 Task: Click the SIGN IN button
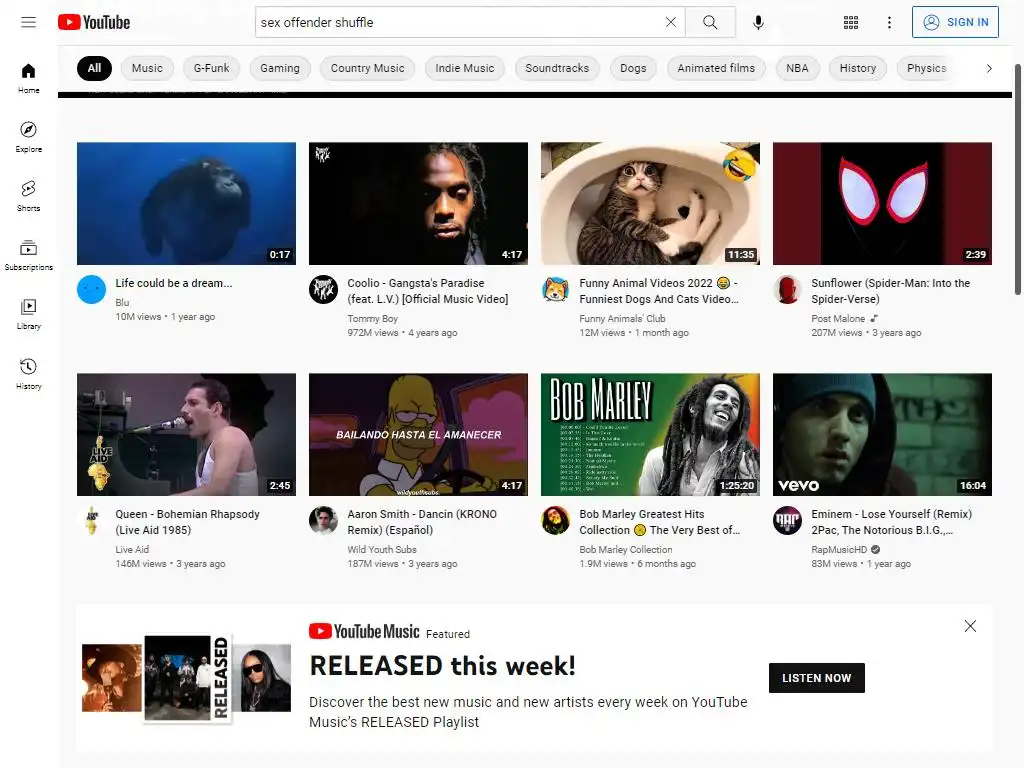955,22
